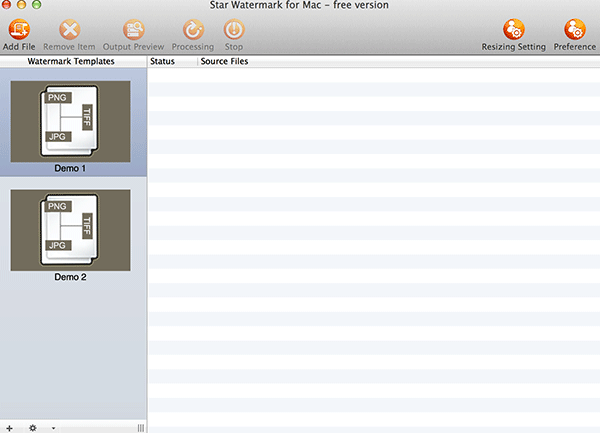Open the Preference settings icon
The image size is (600, 433).
574,31
